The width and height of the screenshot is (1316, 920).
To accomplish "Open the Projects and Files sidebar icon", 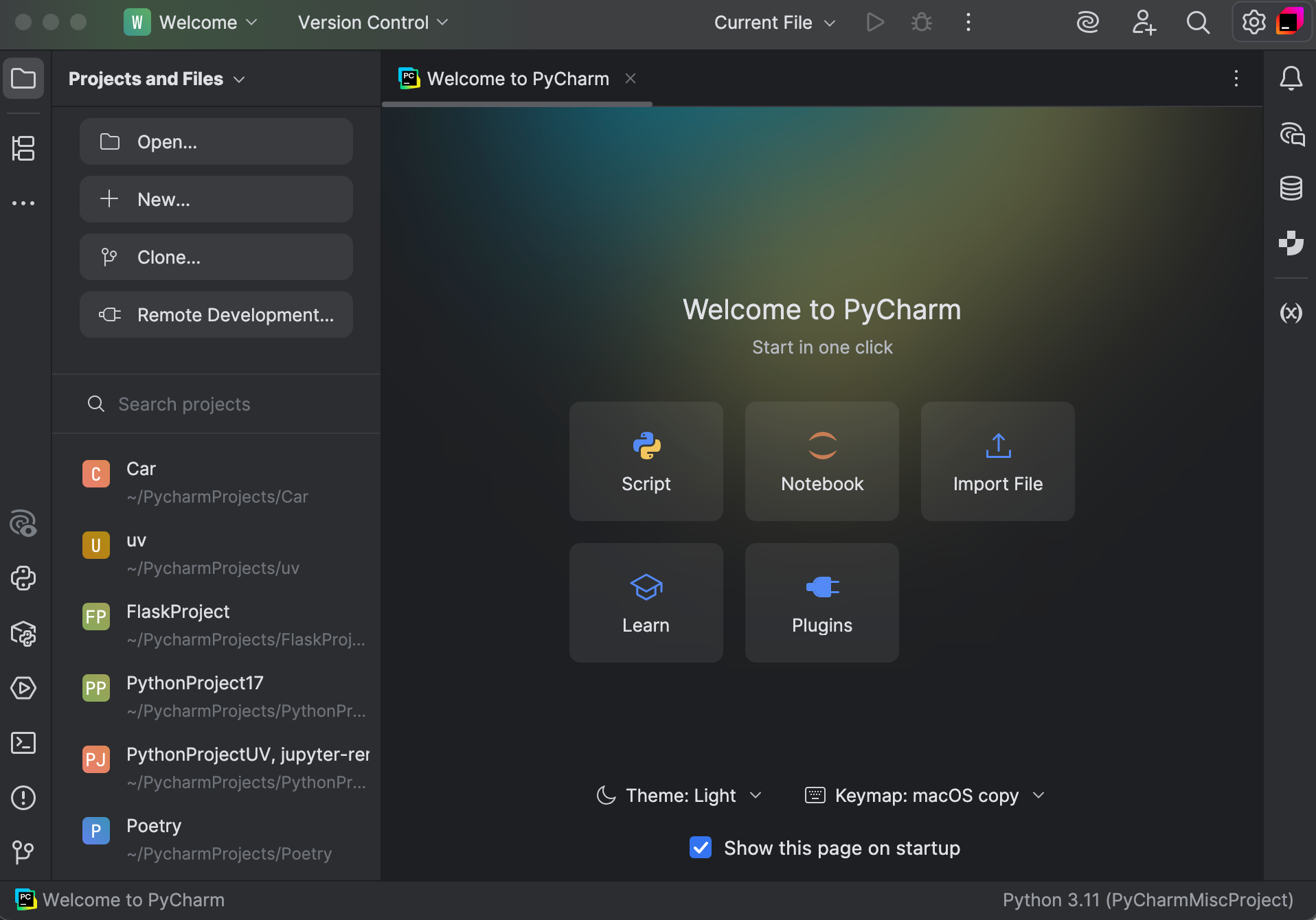I will pos(23,78).
